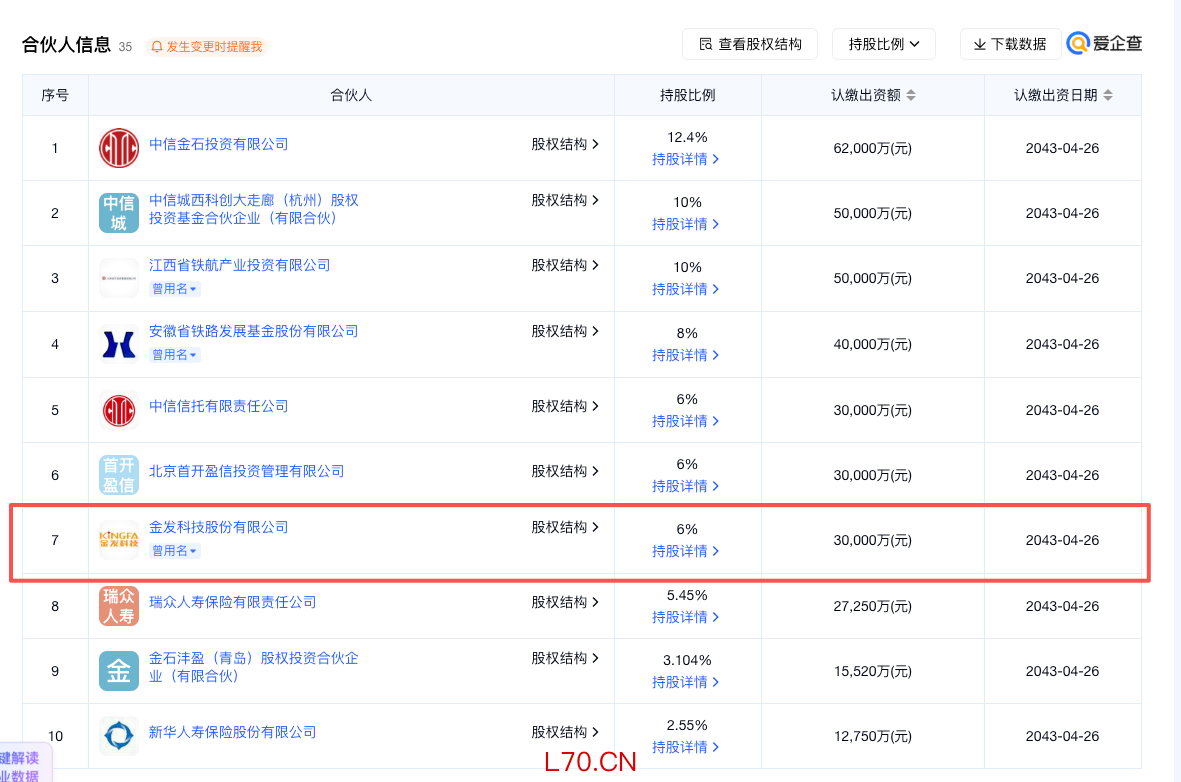This screenshot has height=782, width=1181.
Task: Click the 序号 column header
Action: click(55, 95)
